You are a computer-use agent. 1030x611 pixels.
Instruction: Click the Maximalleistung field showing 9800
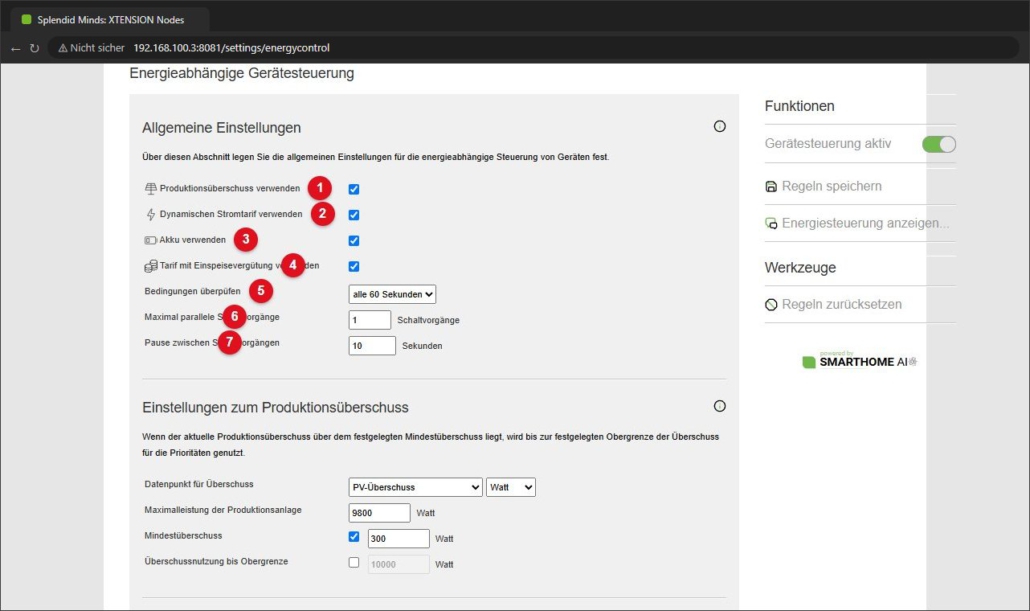[x=380, y=513]
